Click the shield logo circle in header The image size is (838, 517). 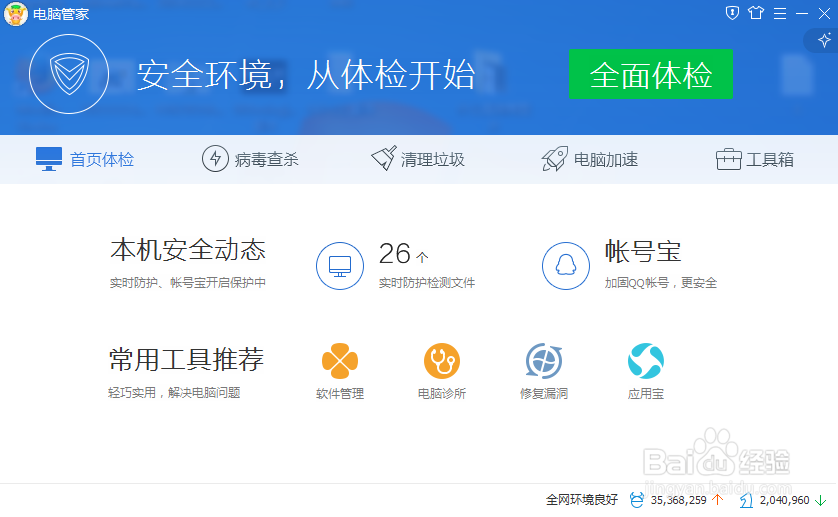(x=69, y=74)
